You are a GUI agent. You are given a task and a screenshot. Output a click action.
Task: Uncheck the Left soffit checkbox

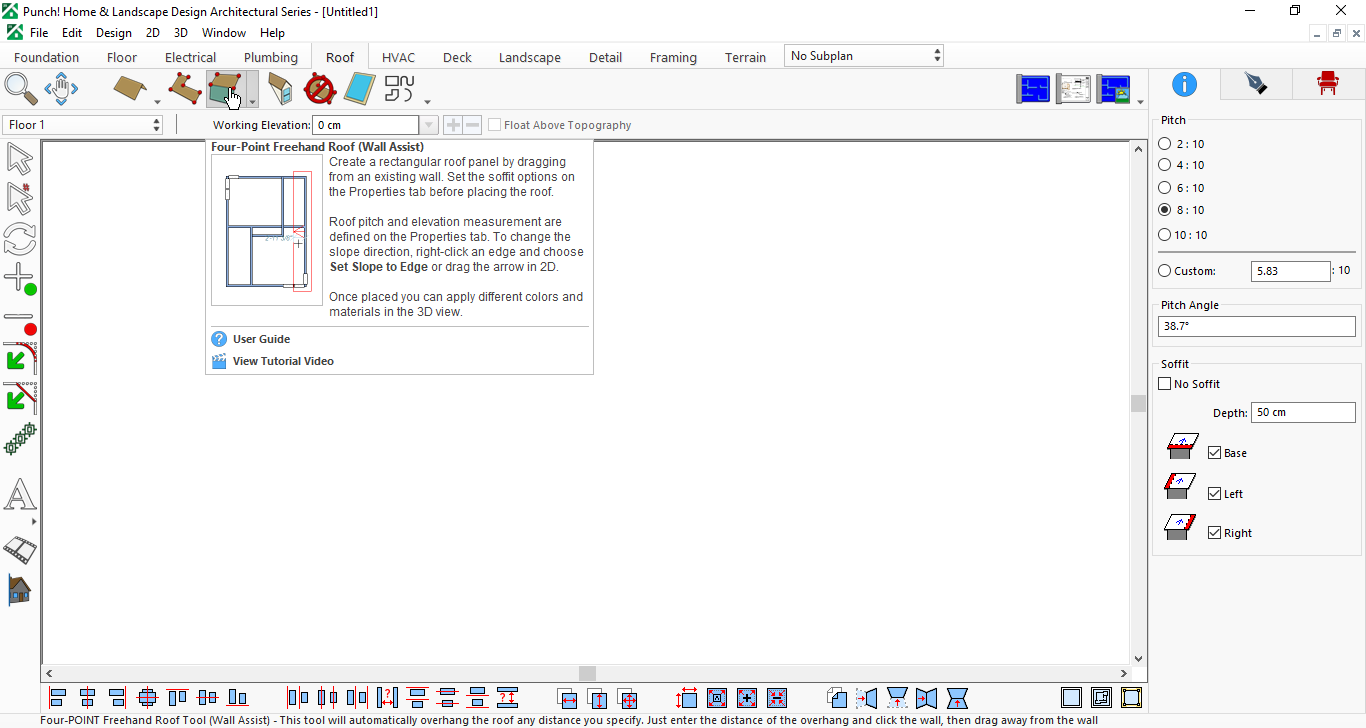[x=1215, y=493]
